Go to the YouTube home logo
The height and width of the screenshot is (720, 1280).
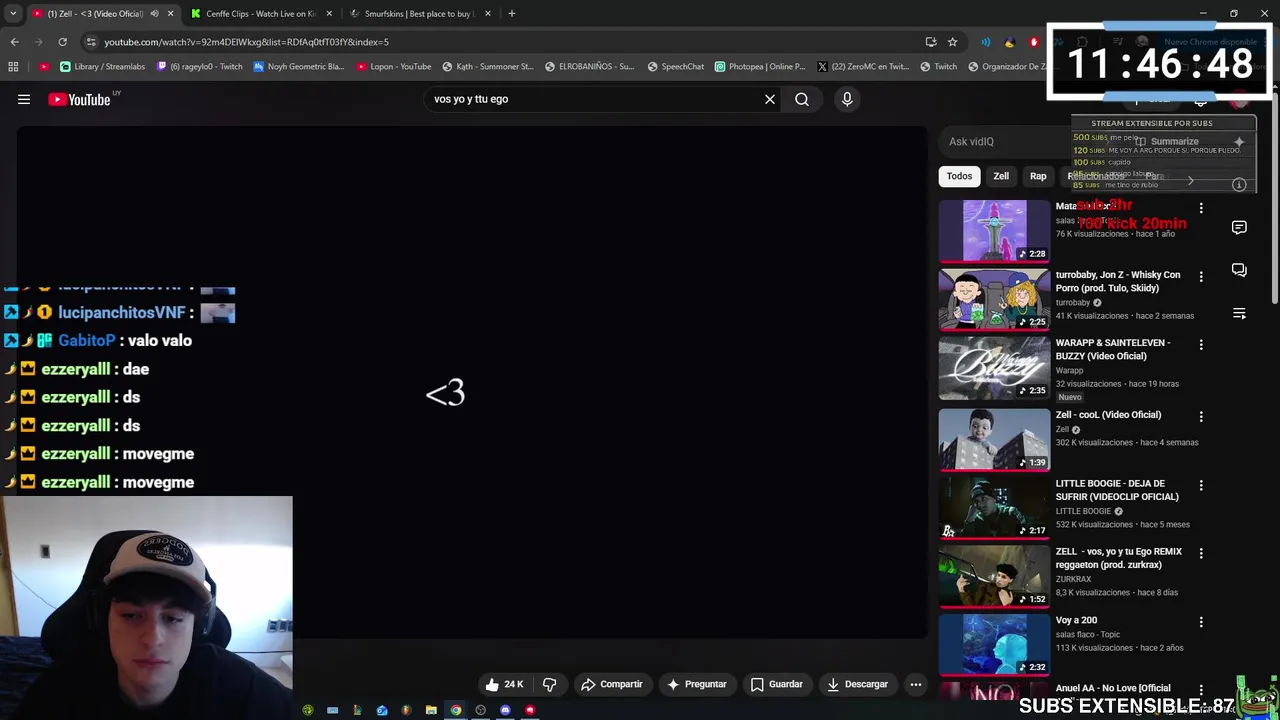pos(79,99)
